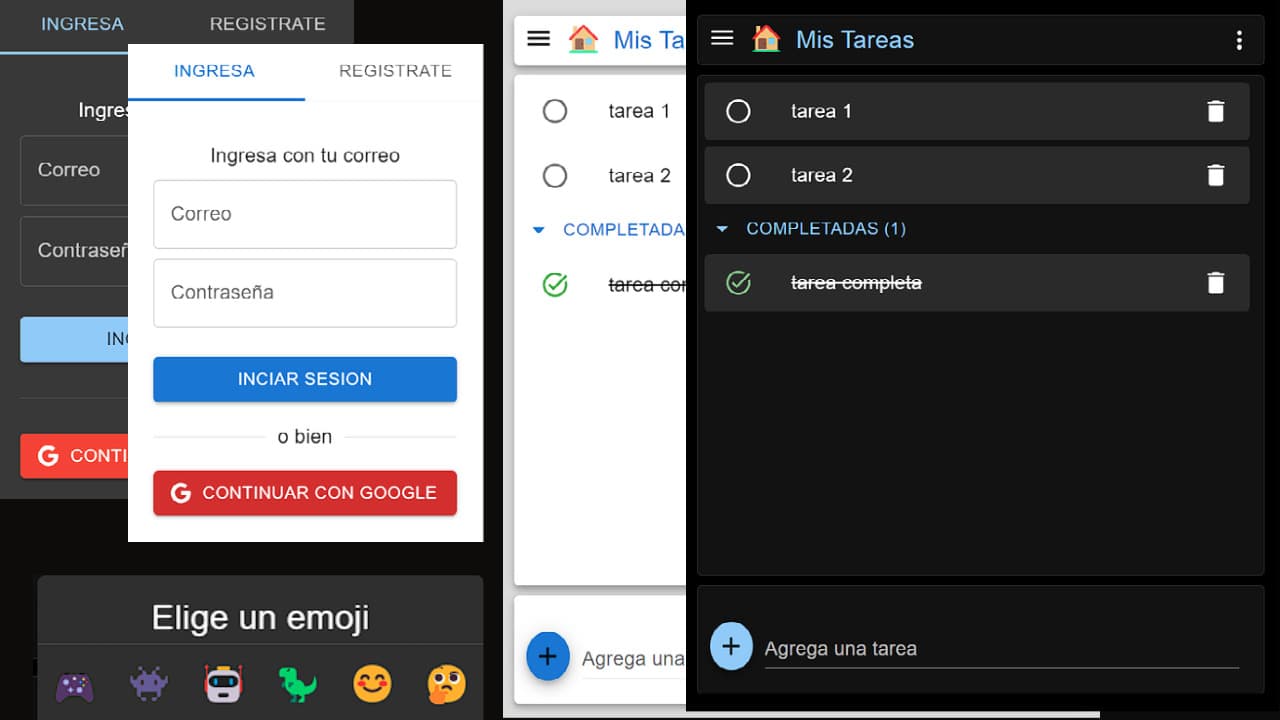Check the circle for tarea 2
The height and width of the screenshot is (720, 1280).
739,175
